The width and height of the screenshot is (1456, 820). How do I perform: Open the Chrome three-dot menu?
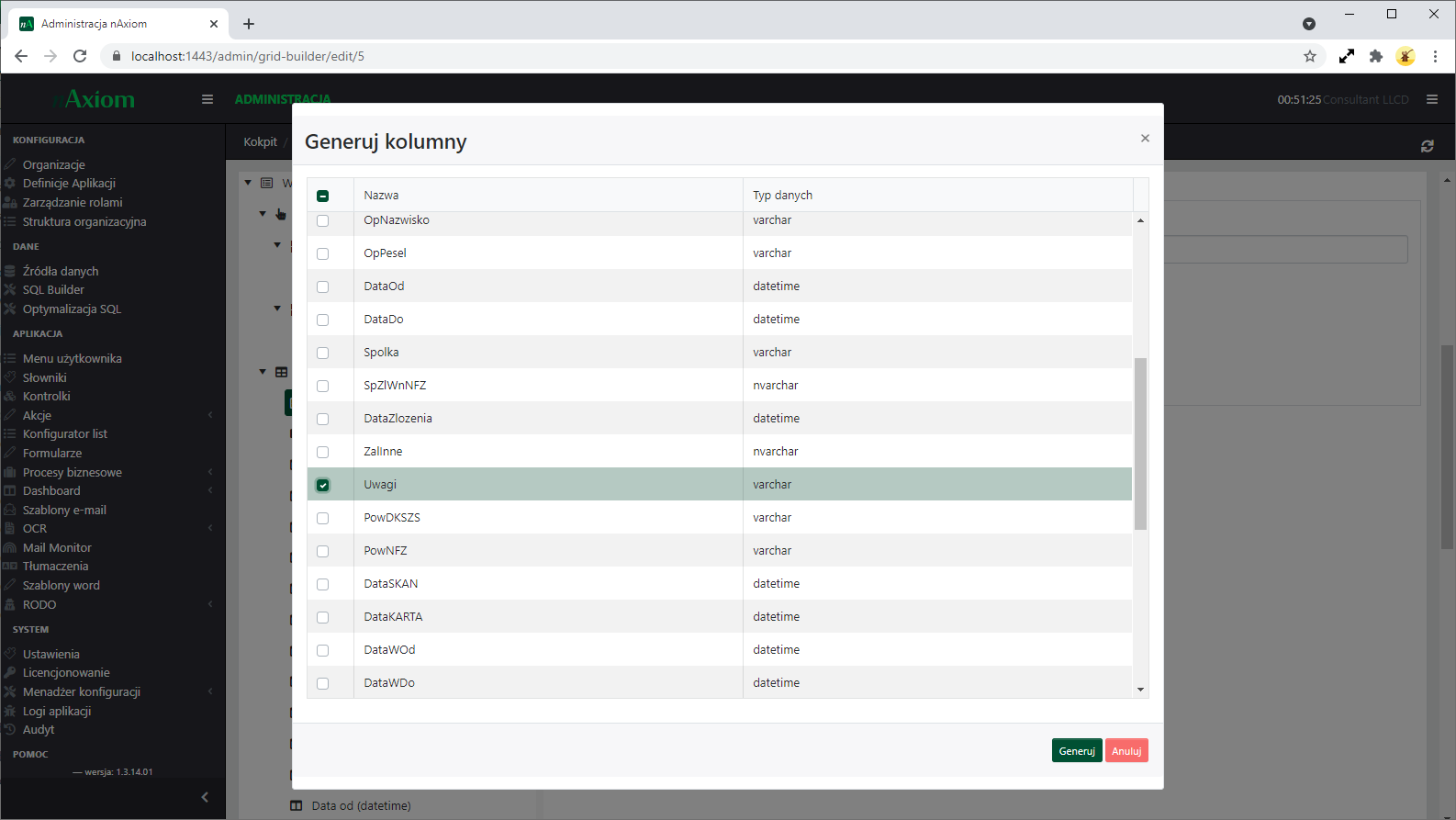[x=1435, y=56]
